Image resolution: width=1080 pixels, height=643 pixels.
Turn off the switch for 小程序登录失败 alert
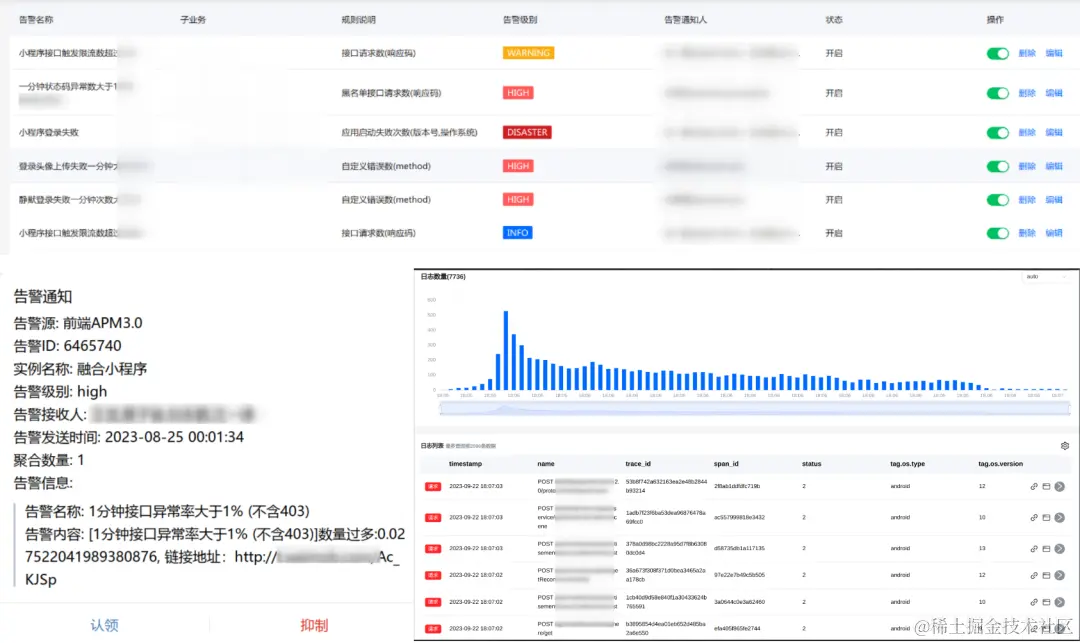[x=997, y=131]
